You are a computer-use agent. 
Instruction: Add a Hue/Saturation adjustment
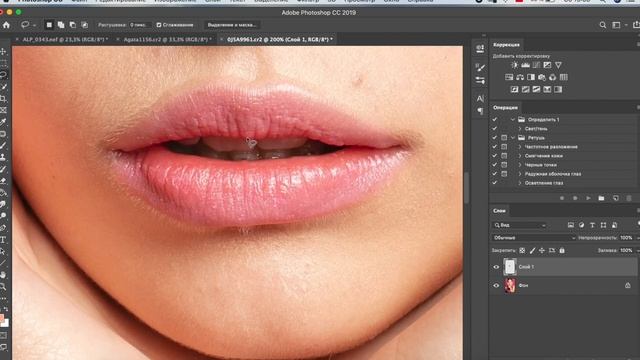(x=509, y=77)
